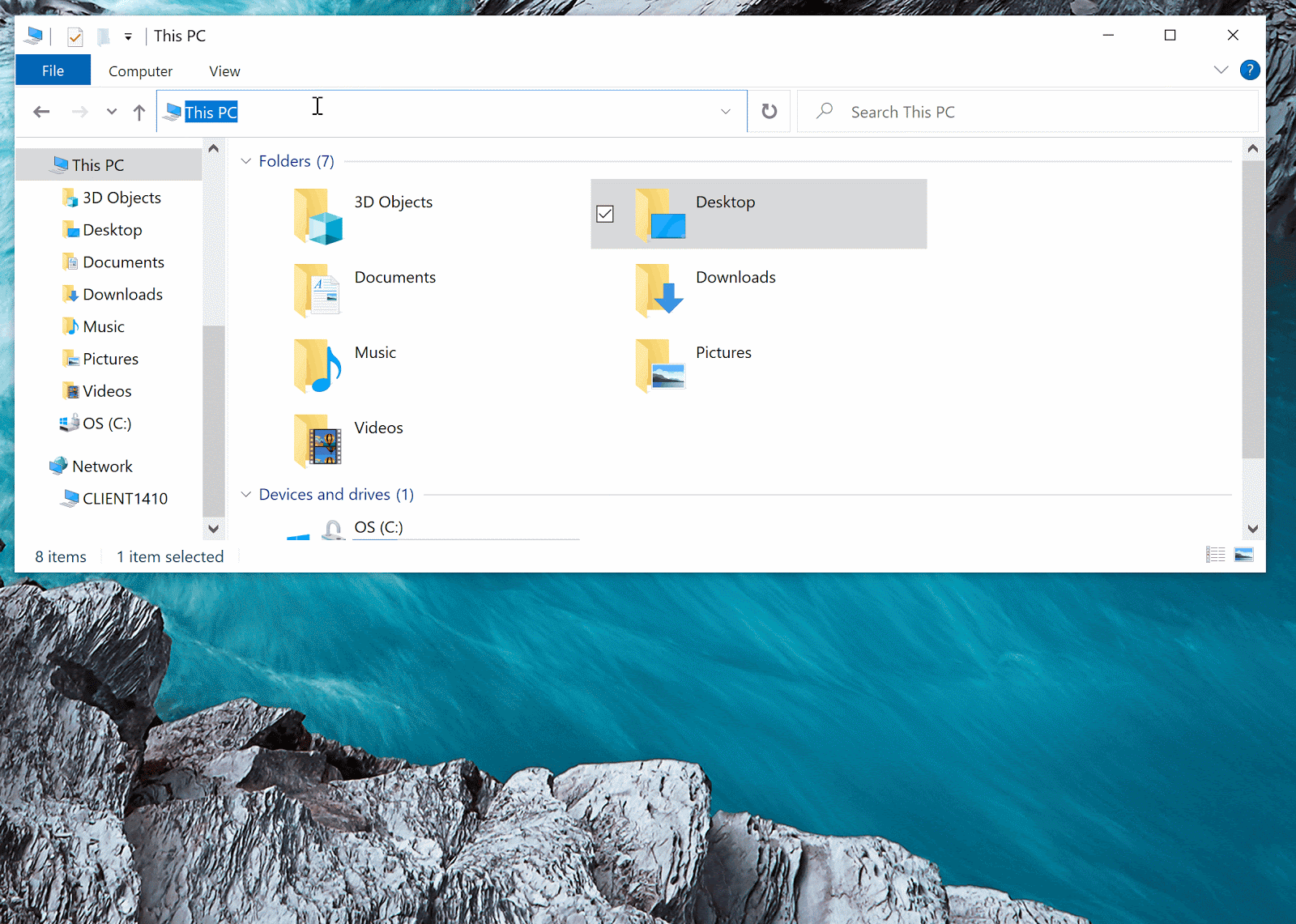Expand the ribbon with the chevron

coord(1221,70)
